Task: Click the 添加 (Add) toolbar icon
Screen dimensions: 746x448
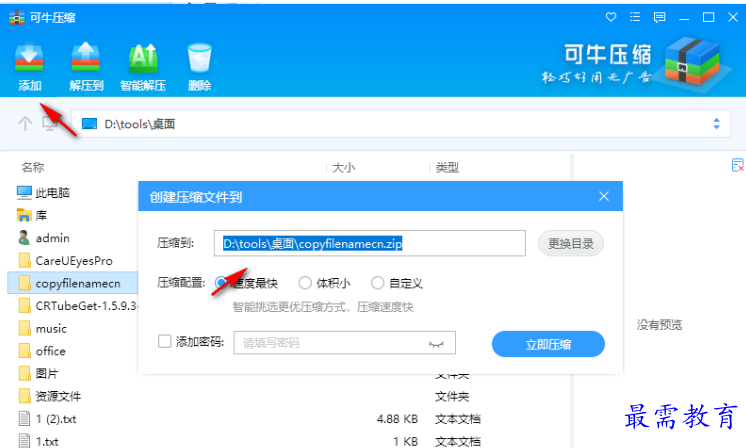Action: tap(29, 66)
